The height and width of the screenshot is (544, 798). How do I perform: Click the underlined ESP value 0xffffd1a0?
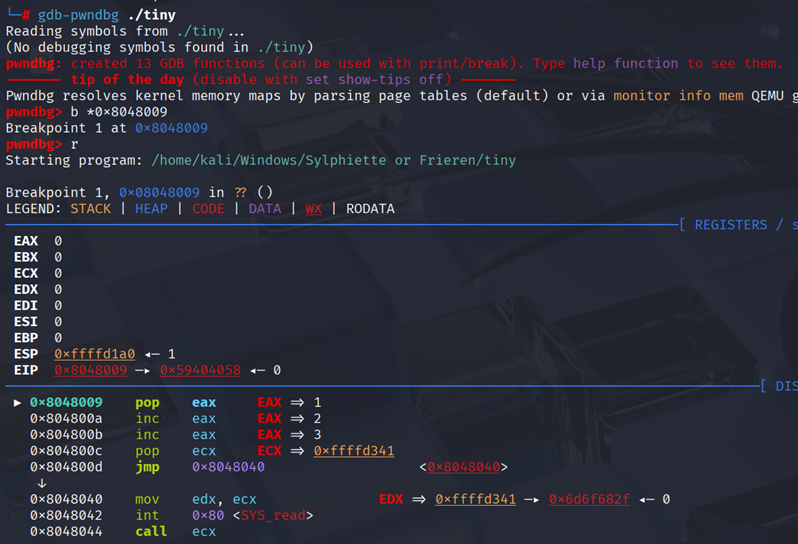94,354
